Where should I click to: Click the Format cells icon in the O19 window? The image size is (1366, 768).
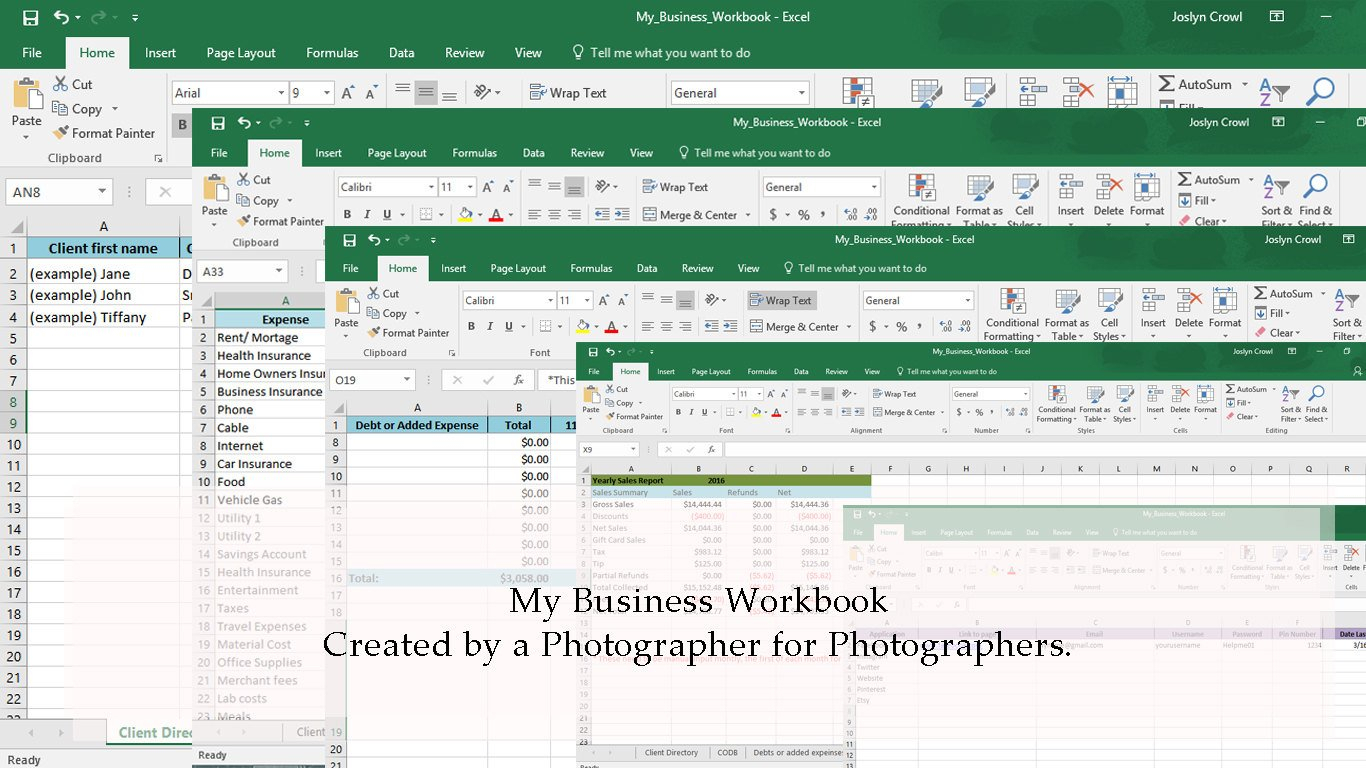(1225, 301)
